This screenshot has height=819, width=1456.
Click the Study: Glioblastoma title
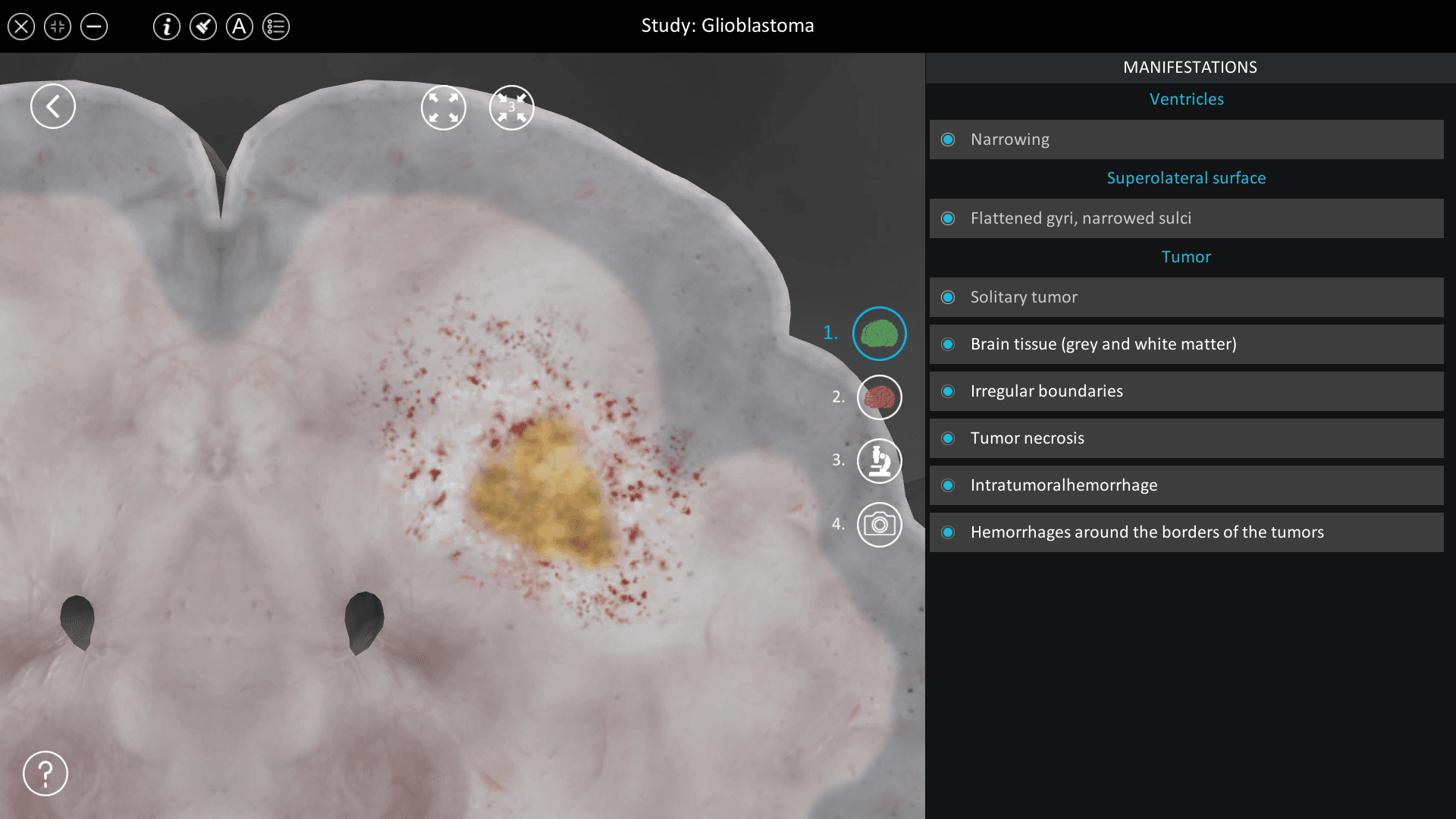(x=727, y=26)
